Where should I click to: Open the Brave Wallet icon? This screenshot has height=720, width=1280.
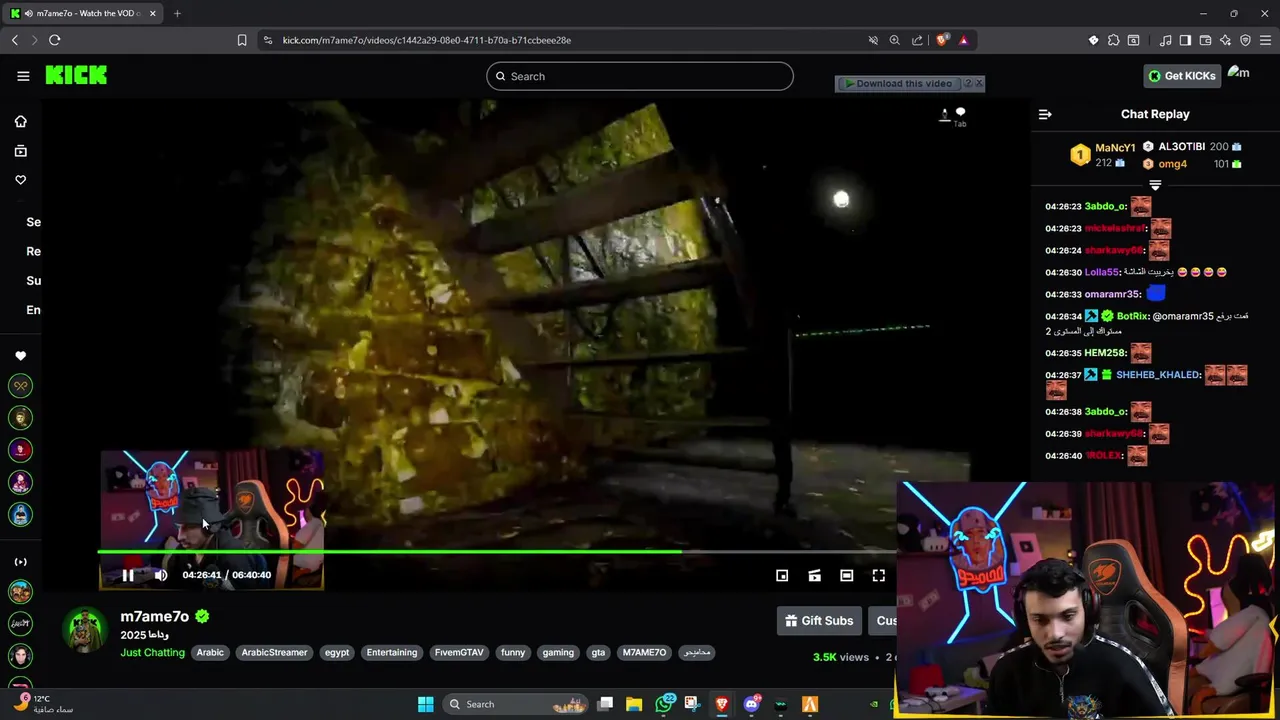pos(1205,40)
